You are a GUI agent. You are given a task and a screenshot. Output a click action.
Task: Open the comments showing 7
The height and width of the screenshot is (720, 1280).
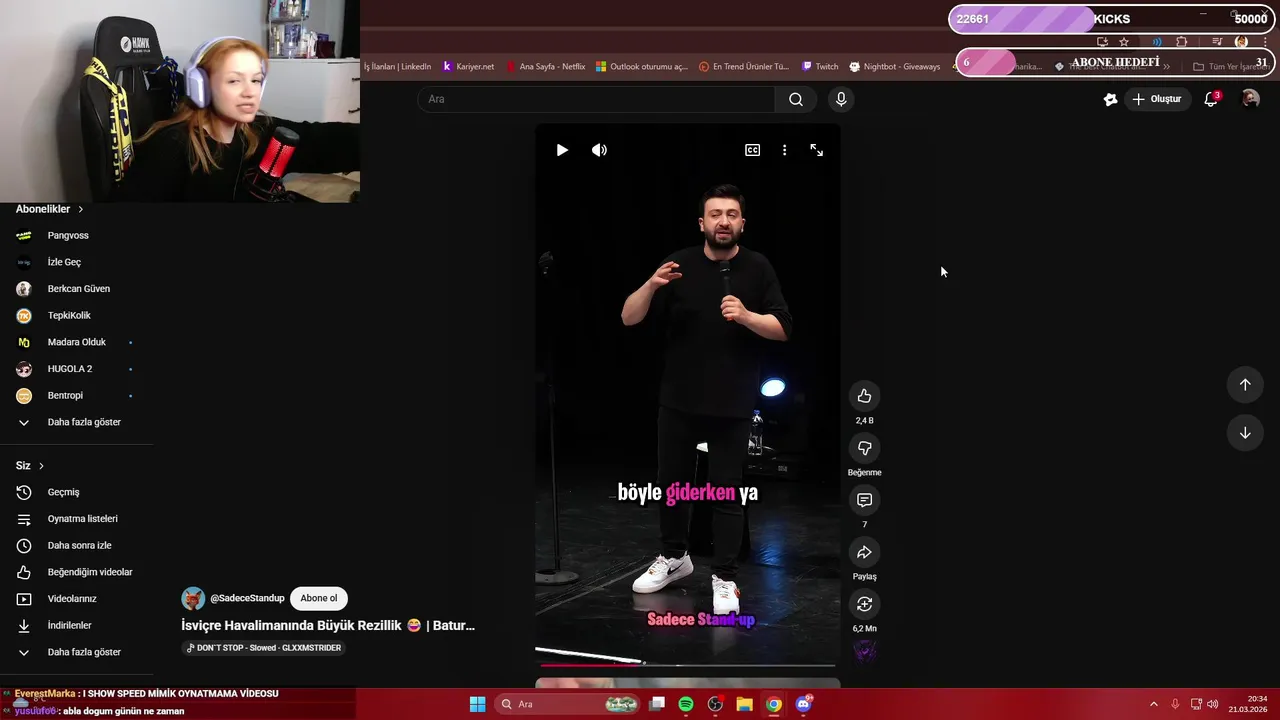click(864, 500)
